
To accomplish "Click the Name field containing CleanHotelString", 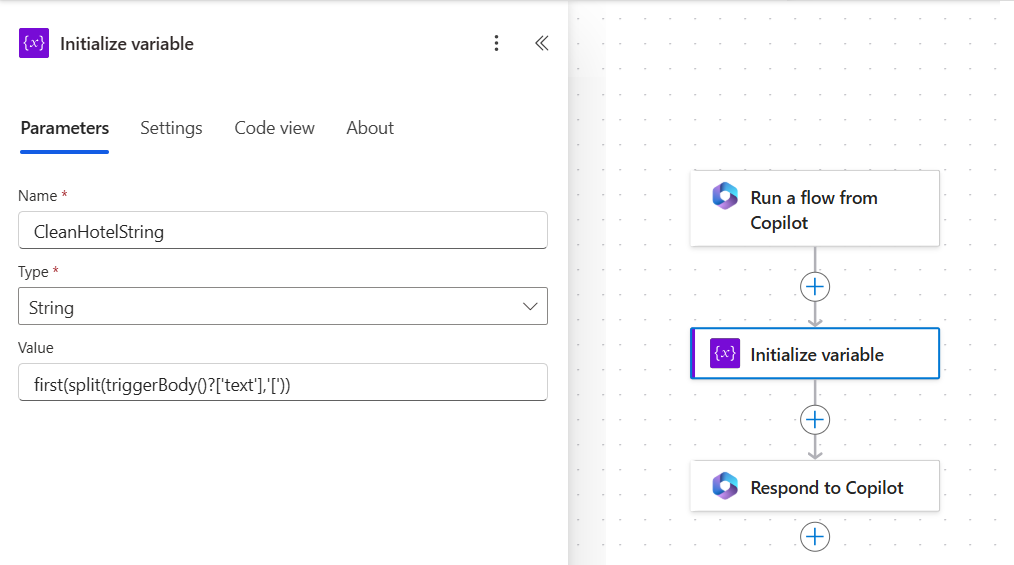I will click(x=282, y=231).
